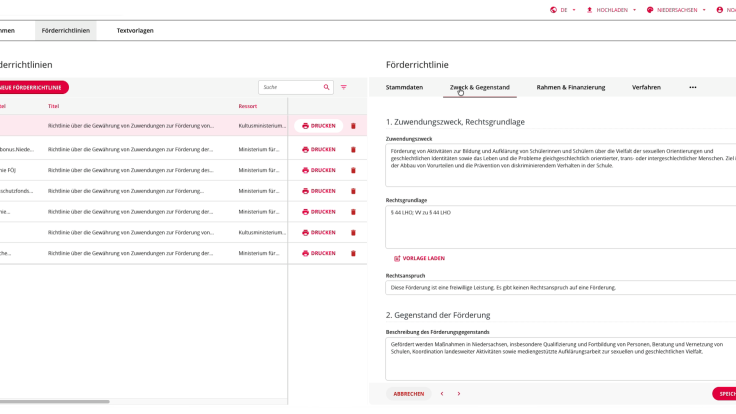Open the NIEDERSACHSEN dropdown

pos(676,10)
